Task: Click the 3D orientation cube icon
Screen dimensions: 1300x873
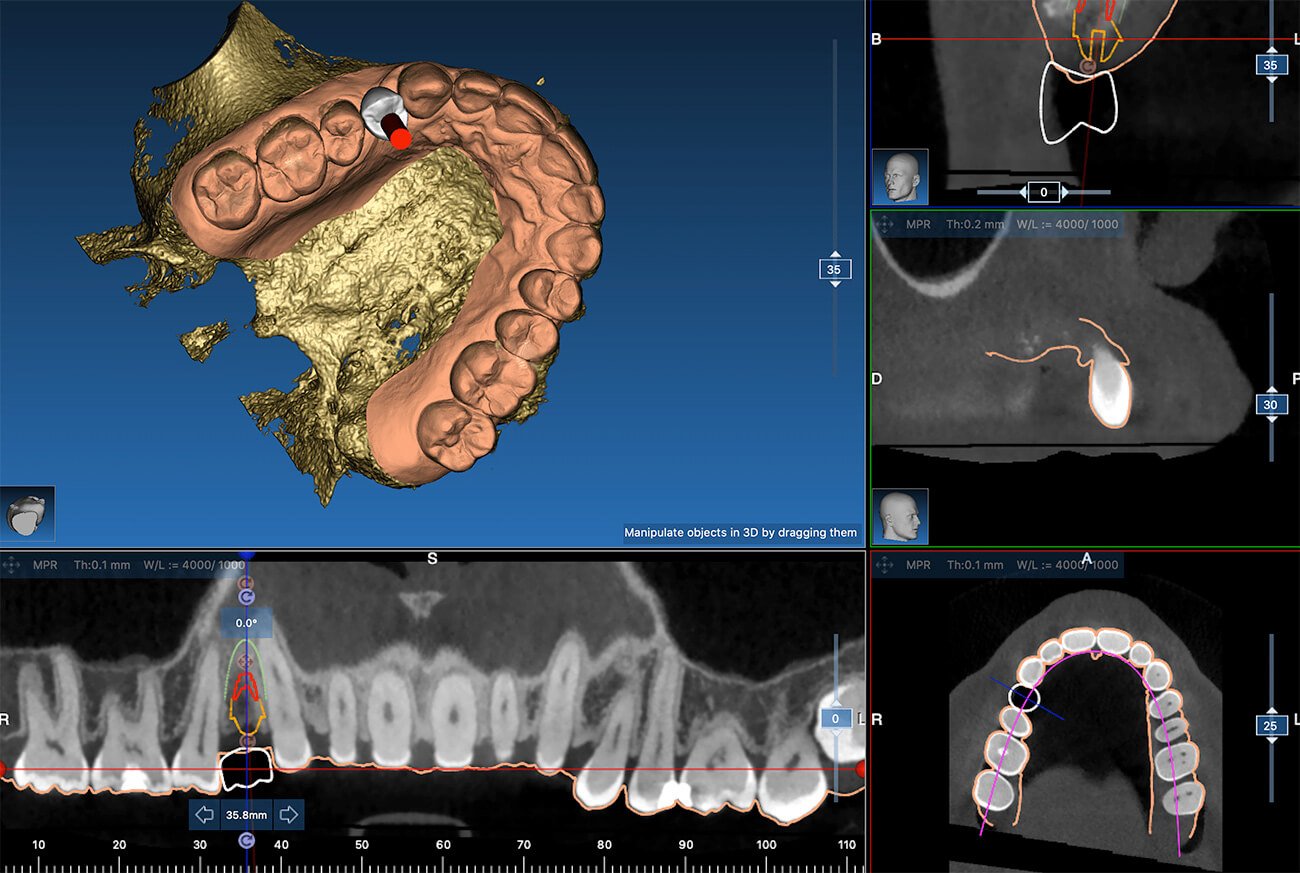Action: tap(27, 514)
